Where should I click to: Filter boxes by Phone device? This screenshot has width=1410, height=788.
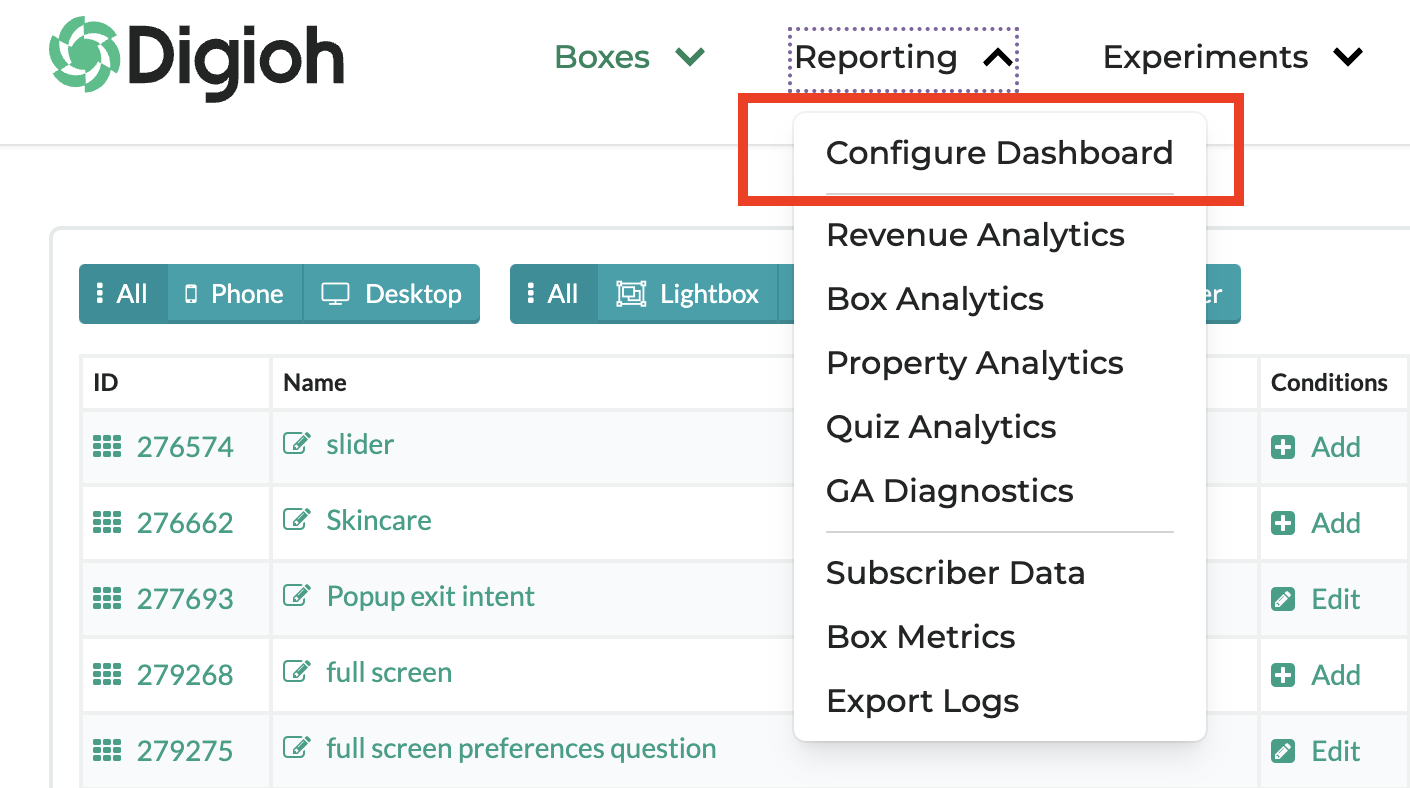point(235,294)
